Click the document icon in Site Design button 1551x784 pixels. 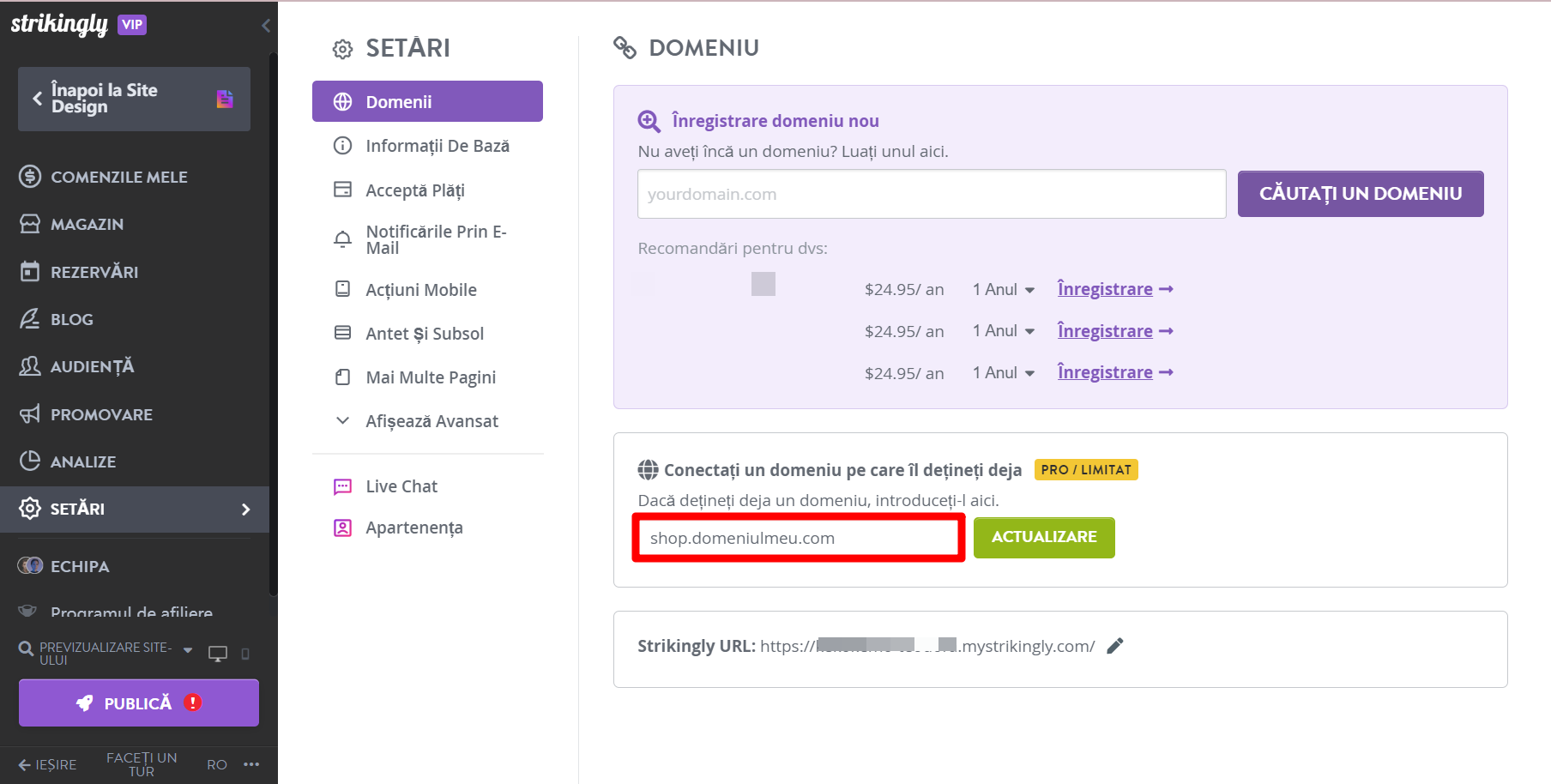coord(225,99)
